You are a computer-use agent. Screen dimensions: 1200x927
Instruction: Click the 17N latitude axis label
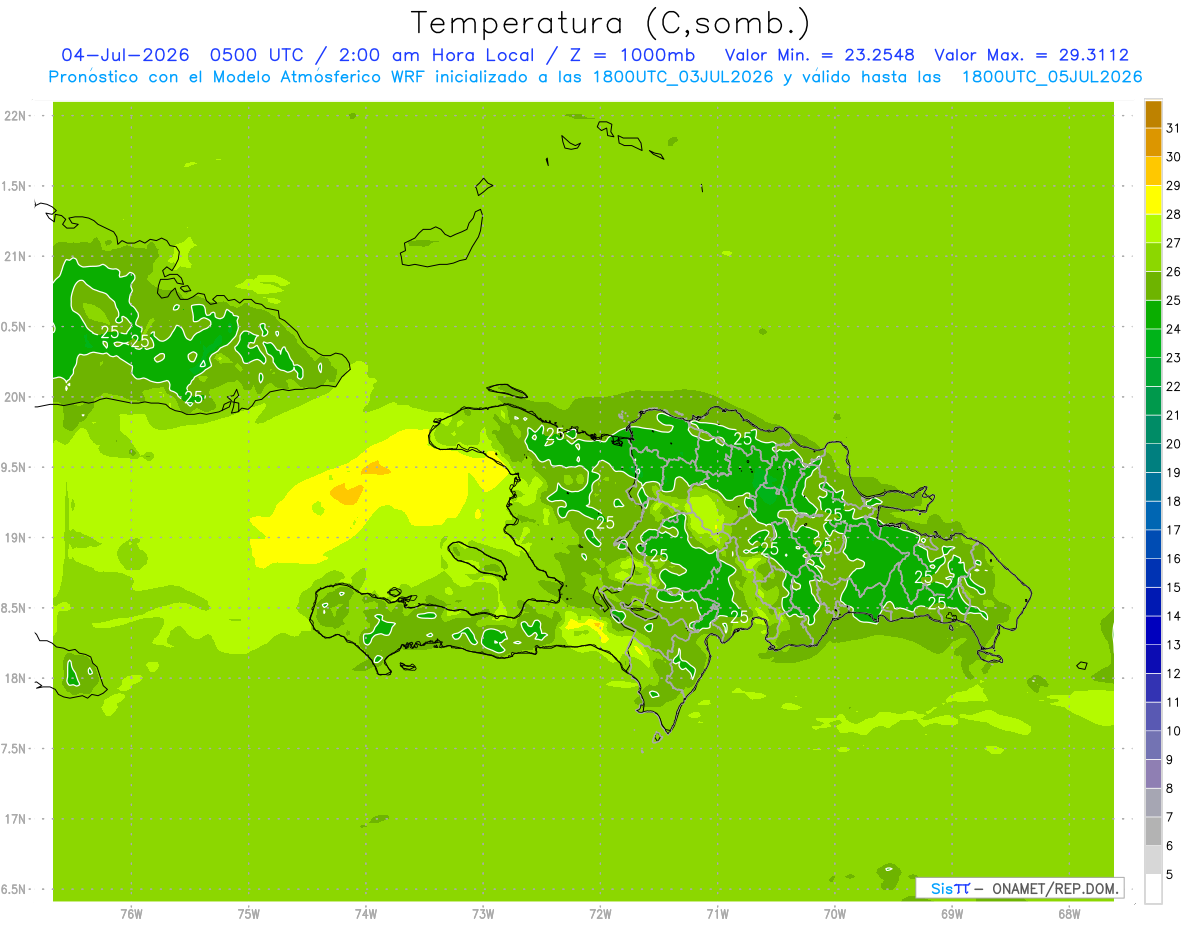coord(16,819)
